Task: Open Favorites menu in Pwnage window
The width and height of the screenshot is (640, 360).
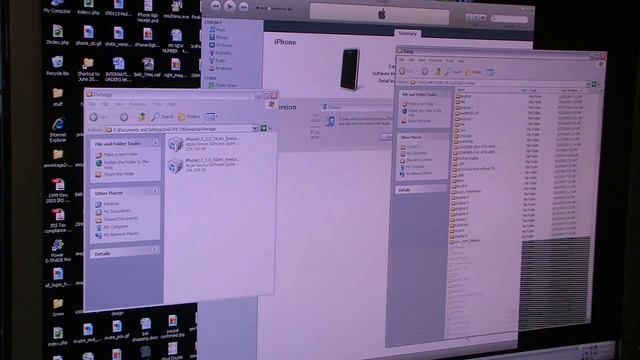Action: 137,104
